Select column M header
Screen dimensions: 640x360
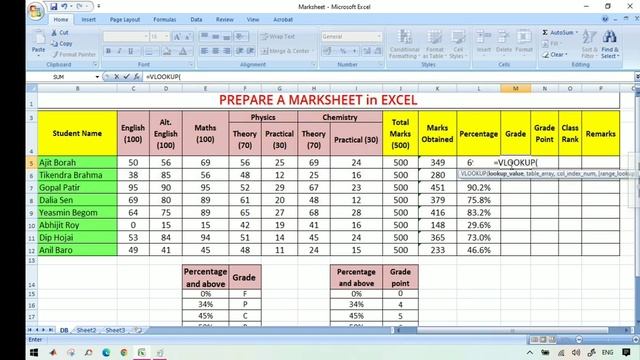pyautogui.click(x=516, y=88)
